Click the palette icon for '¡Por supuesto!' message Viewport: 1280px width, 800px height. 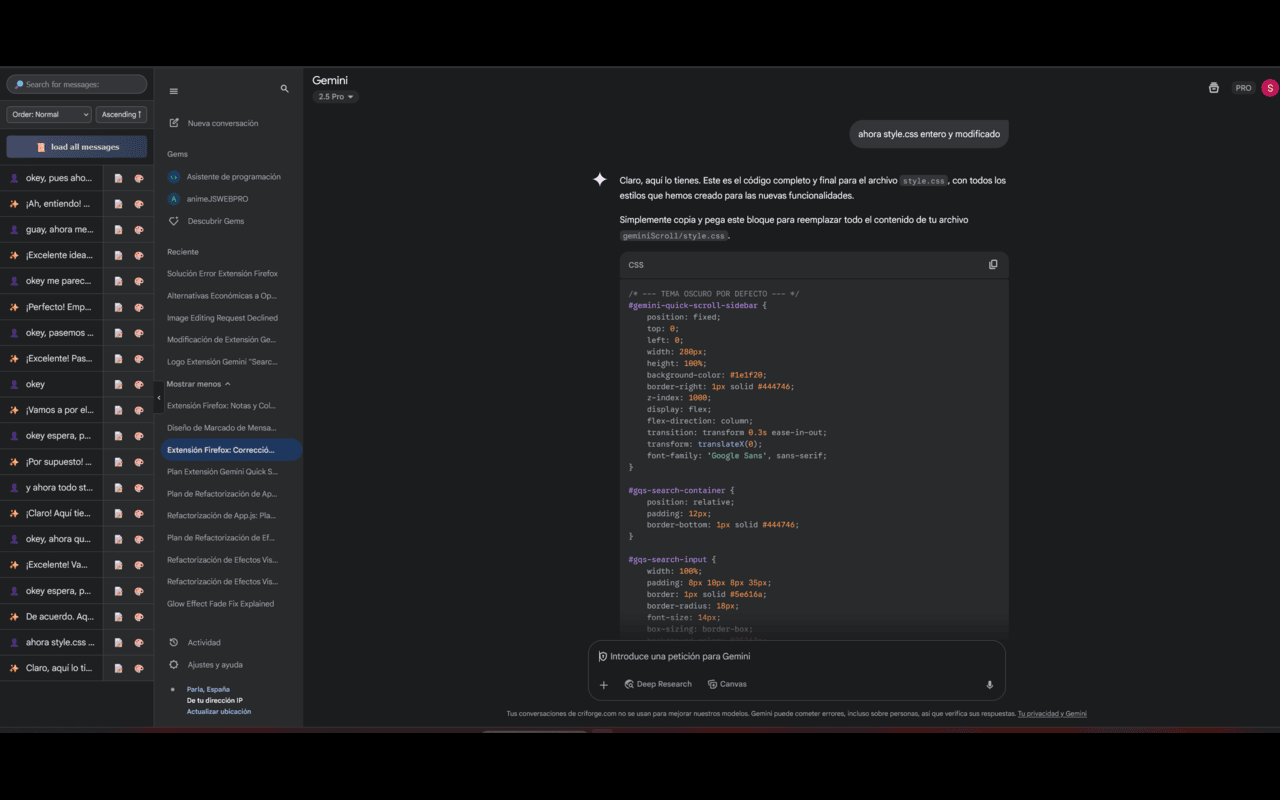tap(139, 462)
